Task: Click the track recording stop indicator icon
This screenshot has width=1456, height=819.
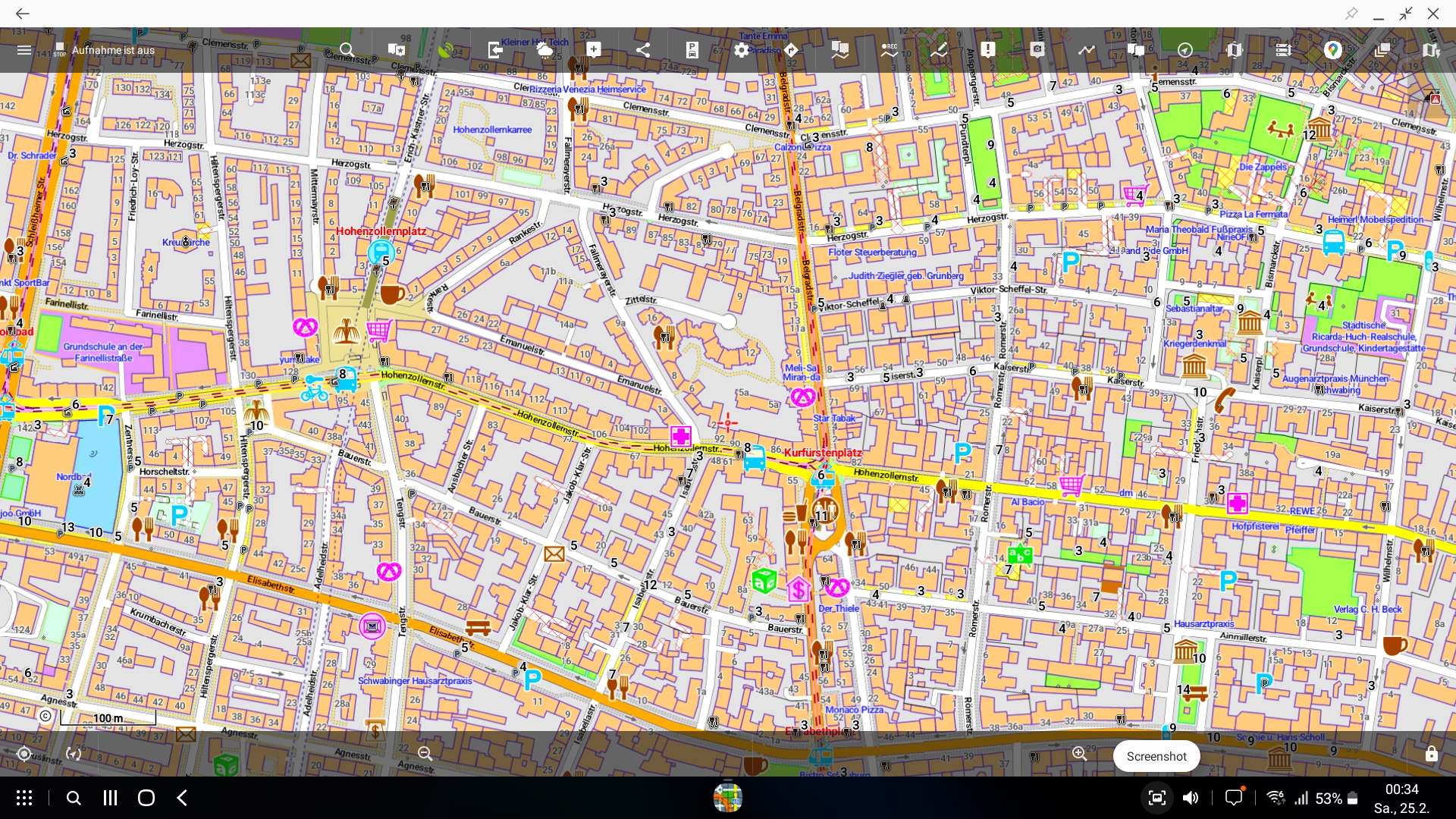Action: pos(59,50)
